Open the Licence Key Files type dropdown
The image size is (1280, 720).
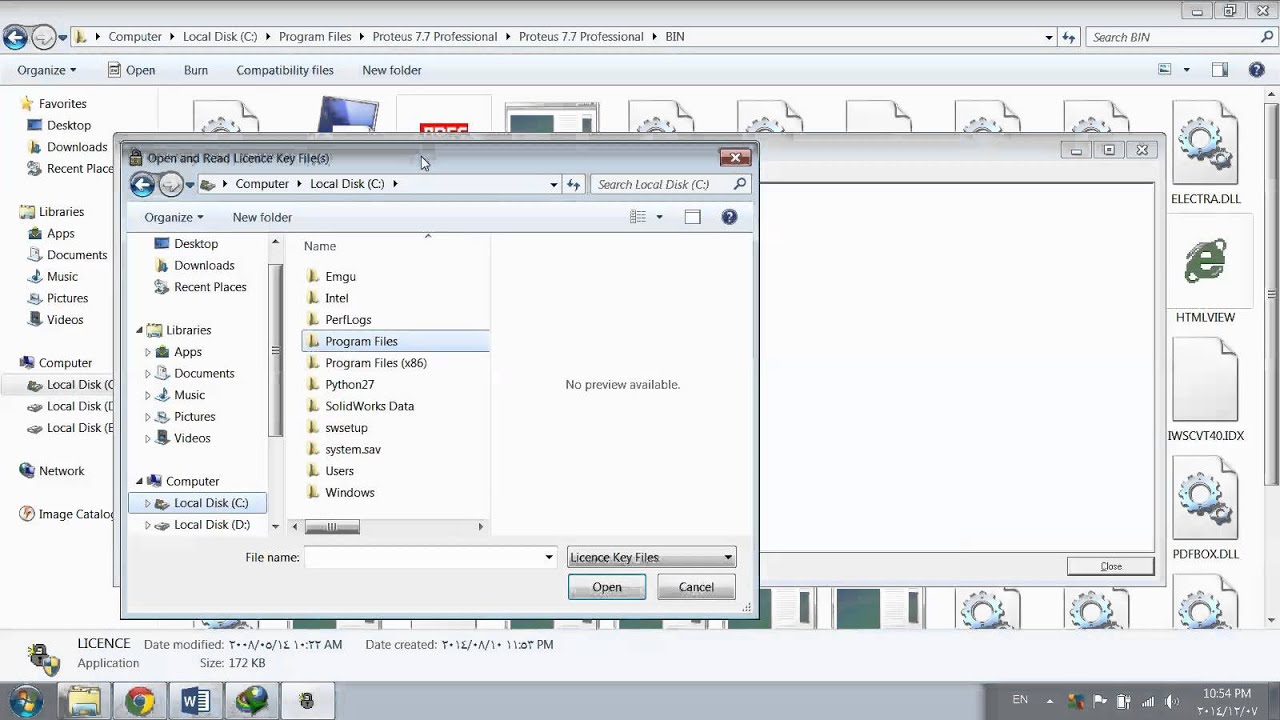click(652, 557)
